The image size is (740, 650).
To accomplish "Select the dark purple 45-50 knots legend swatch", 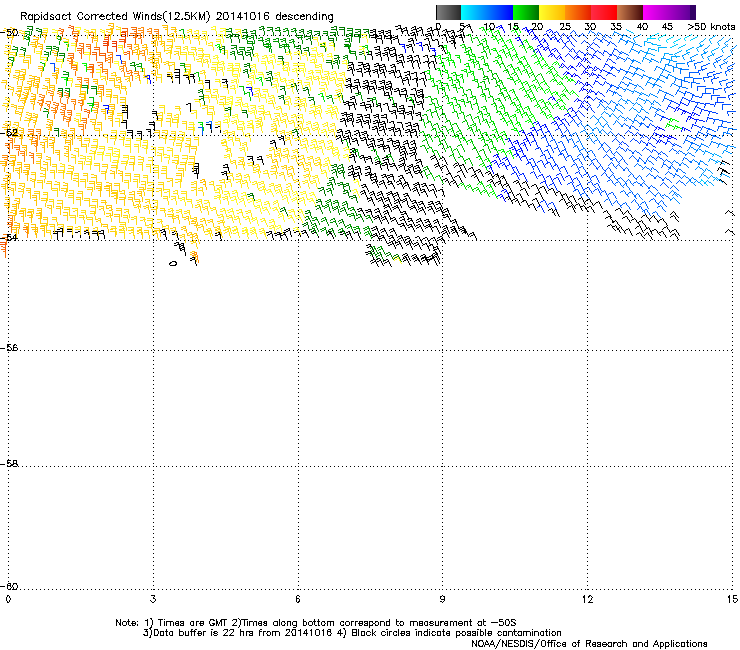I will tap(682, 12).
